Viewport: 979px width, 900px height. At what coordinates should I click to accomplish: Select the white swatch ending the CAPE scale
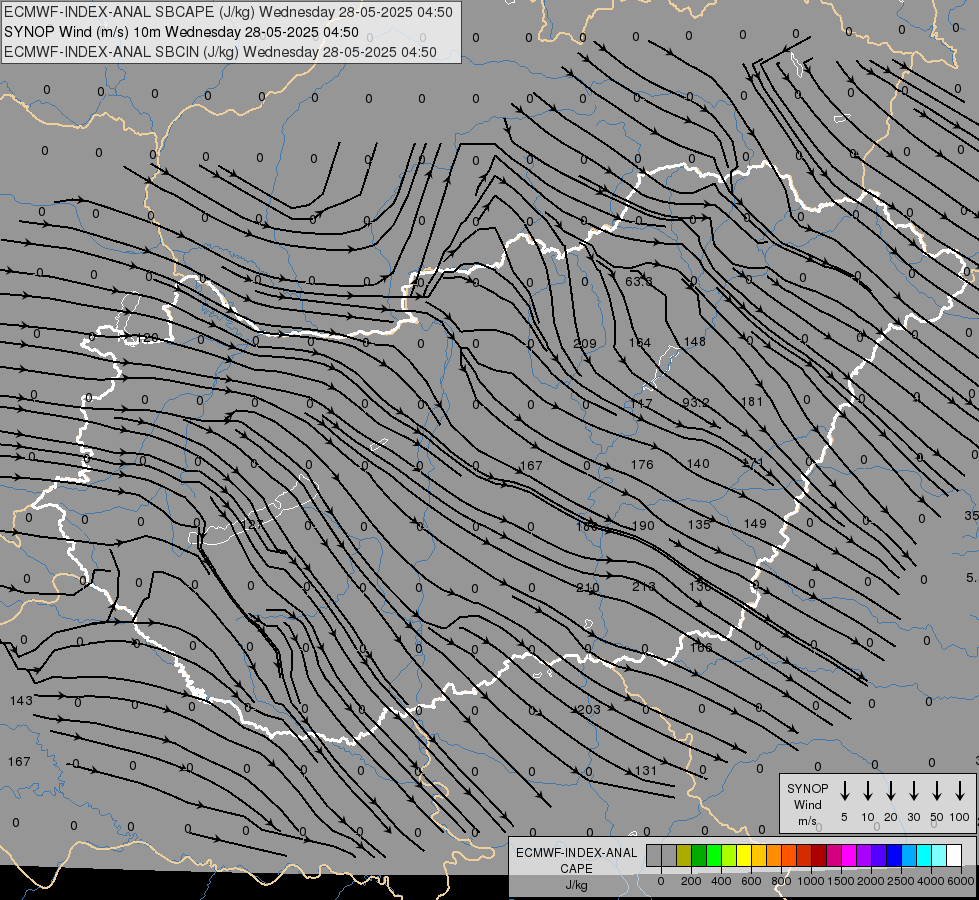953,856
